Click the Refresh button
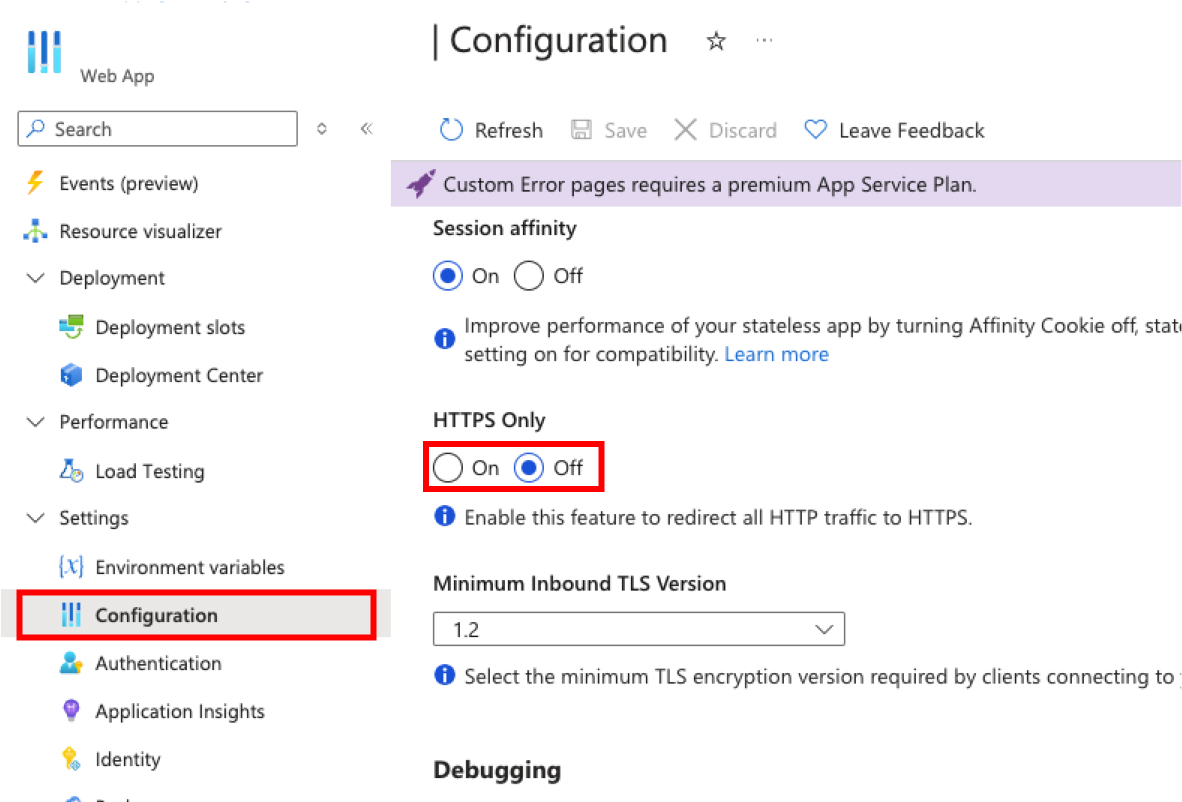This screenshot has width=1182, height=802. tap(490, 130)
